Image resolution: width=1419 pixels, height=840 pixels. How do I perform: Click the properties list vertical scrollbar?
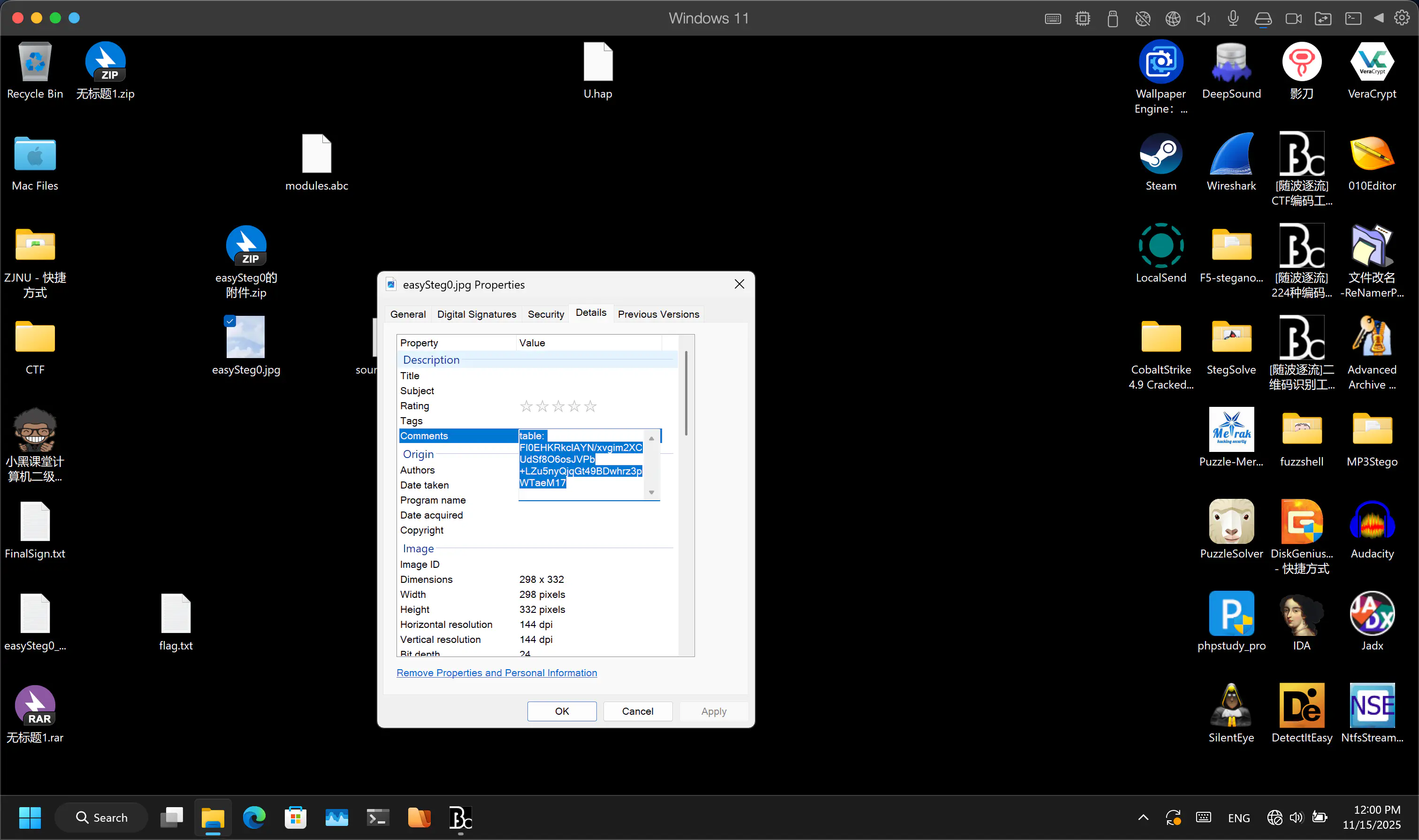pyautogui.click(x=686, y=393)
